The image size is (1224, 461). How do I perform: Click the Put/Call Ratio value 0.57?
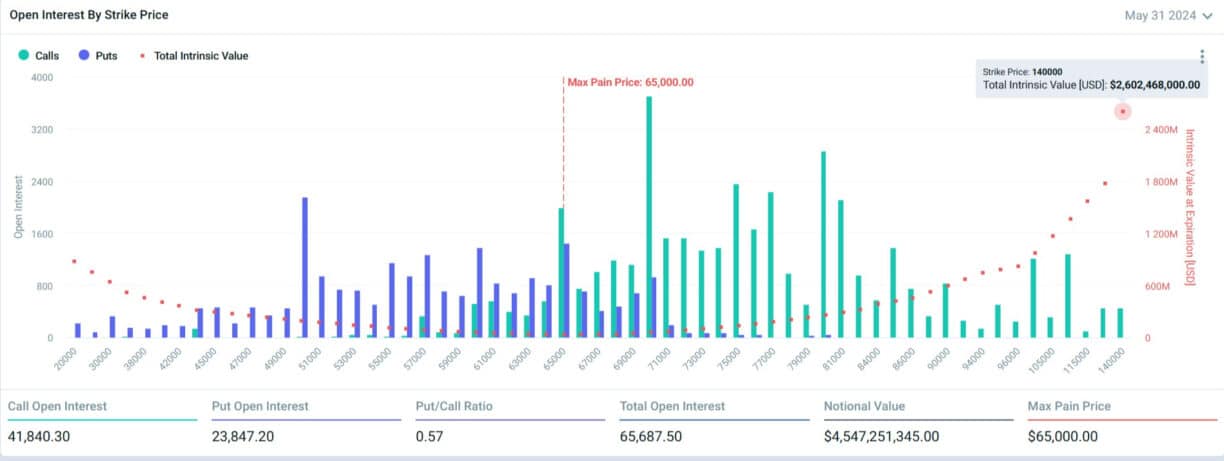click(x=430, y=437)
